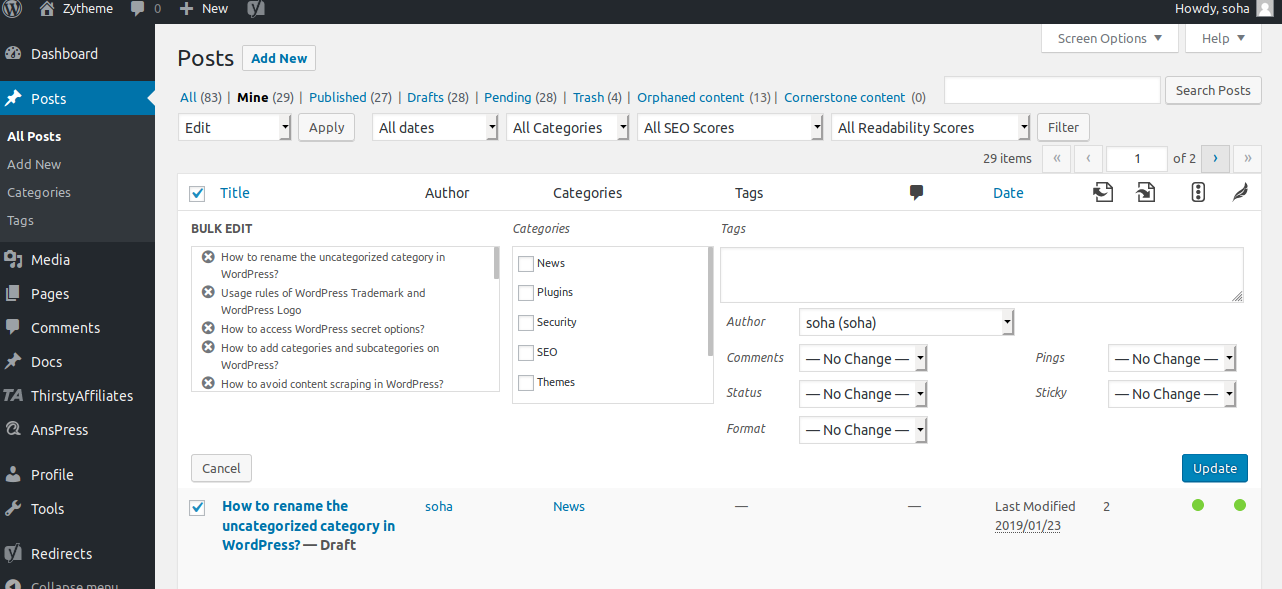Sort by the comments bubble column header
The height and width of the screenshot is (589, 1282).
916,193
